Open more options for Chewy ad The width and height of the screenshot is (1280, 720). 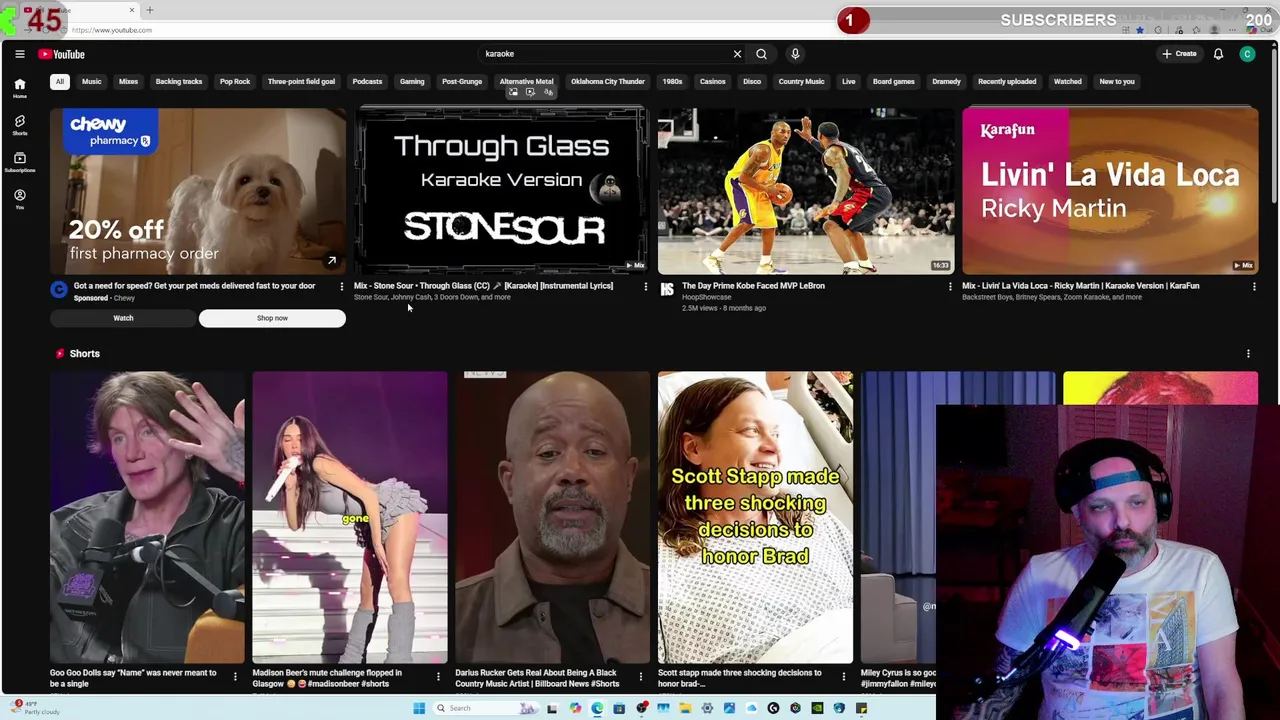click(342, 287)
